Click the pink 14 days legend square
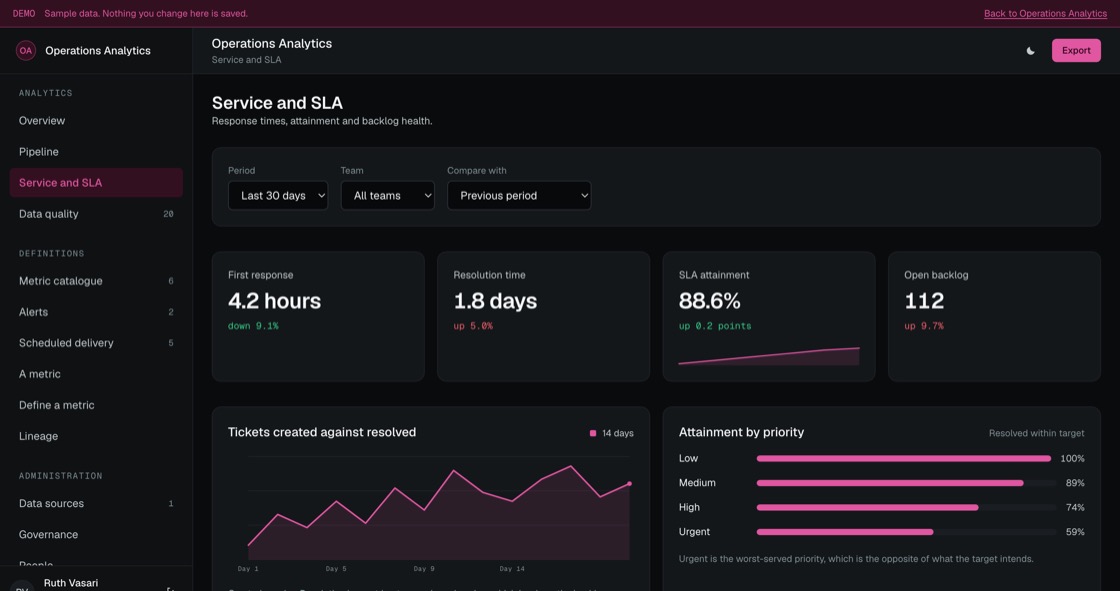Screen dimensions: 1120x591 point(593,433)
